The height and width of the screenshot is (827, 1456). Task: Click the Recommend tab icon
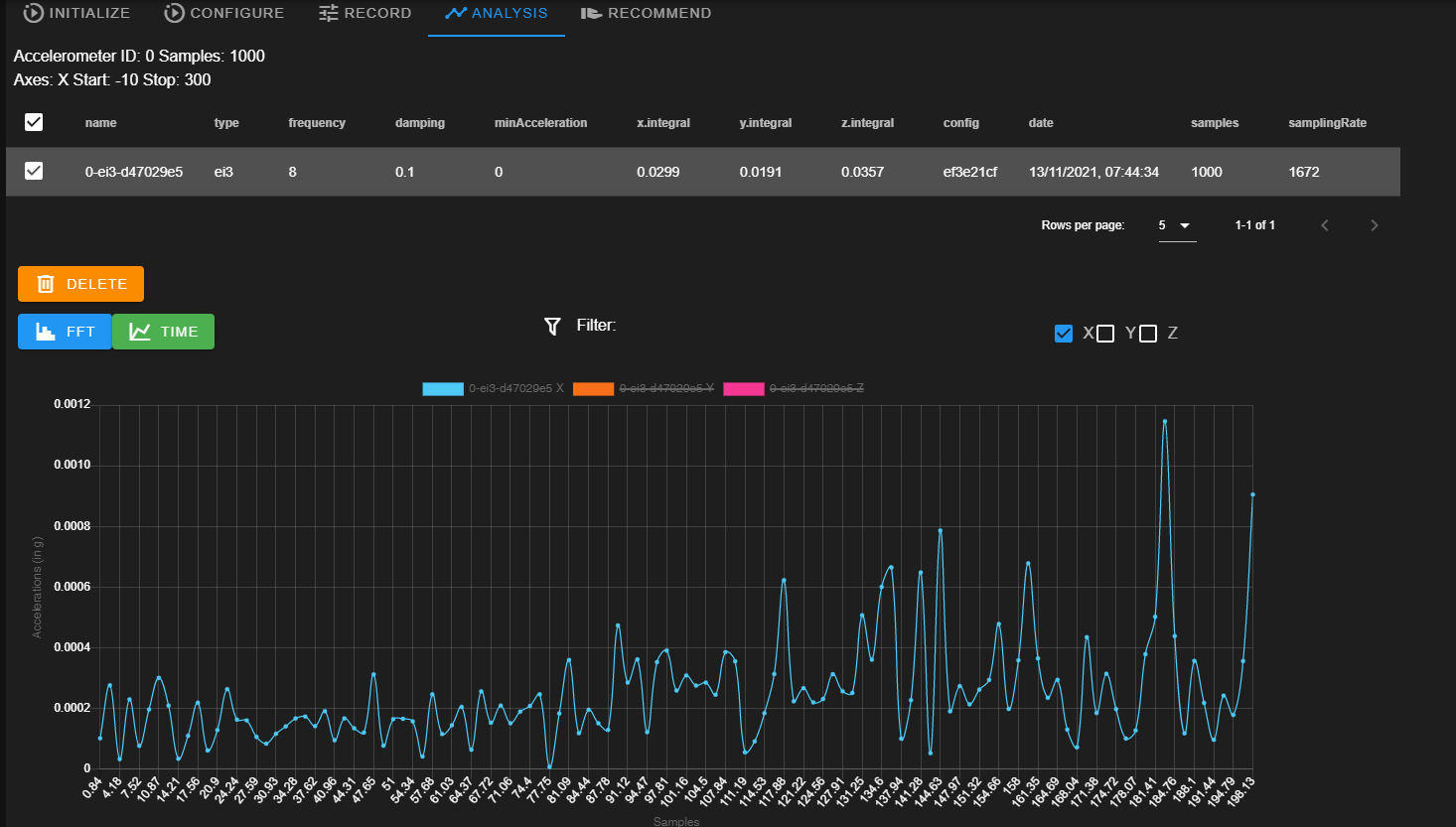tap(592, 13)
